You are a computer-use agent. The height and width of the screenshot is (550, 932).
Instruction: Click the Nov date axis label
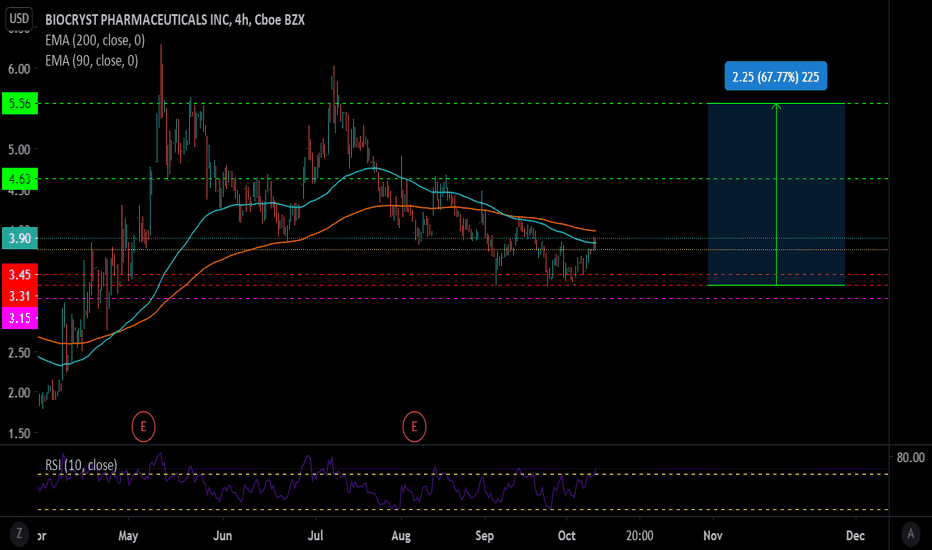[713, 536]
